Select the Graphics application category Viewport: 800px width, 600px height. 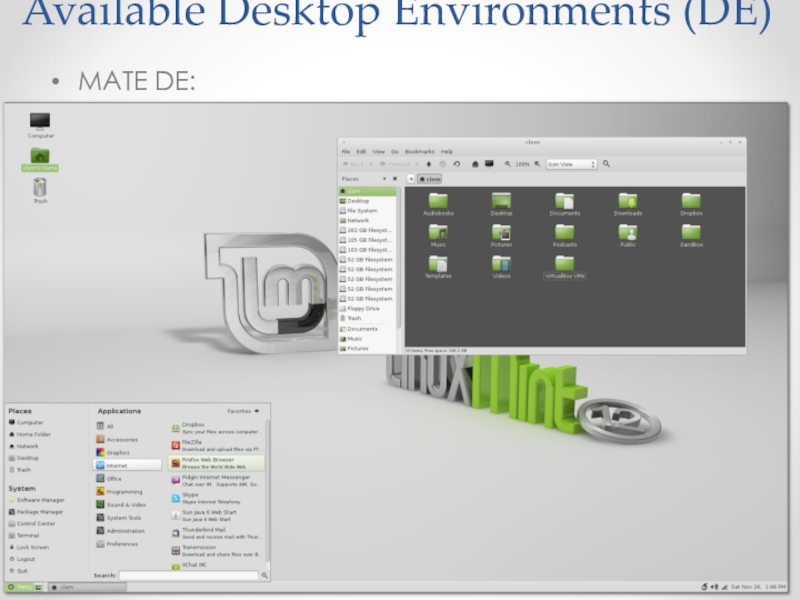click(x=113, y=453)
